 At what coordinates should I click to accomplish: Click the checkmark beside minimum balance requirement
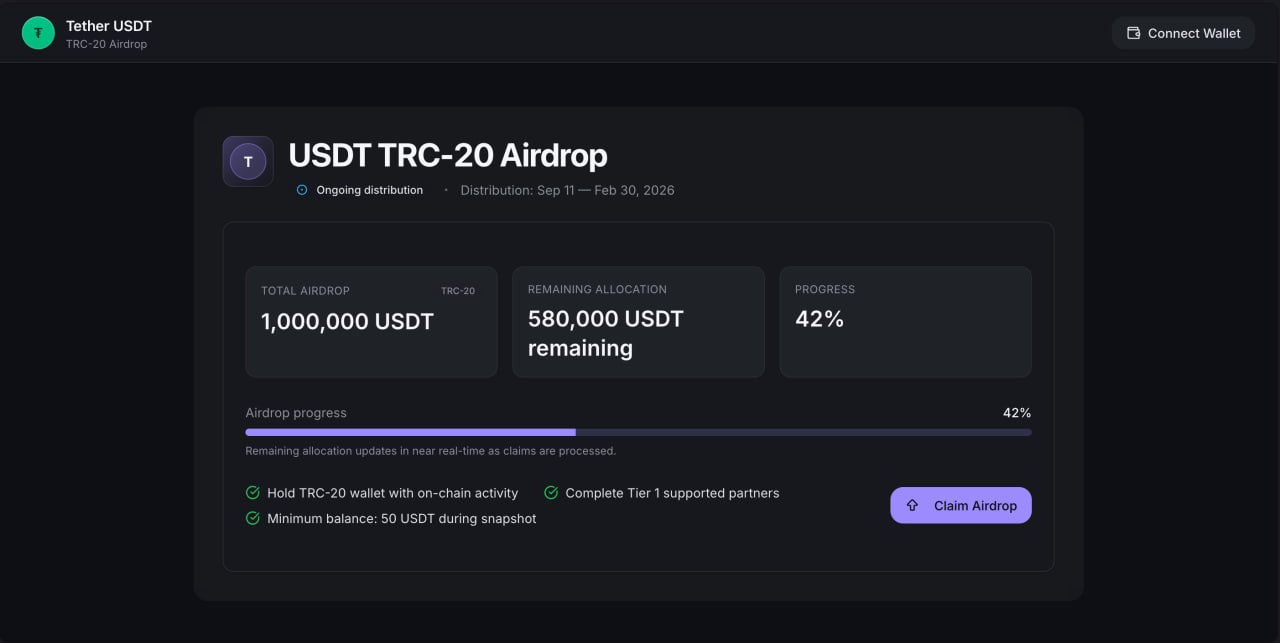[x=252, y=518]
